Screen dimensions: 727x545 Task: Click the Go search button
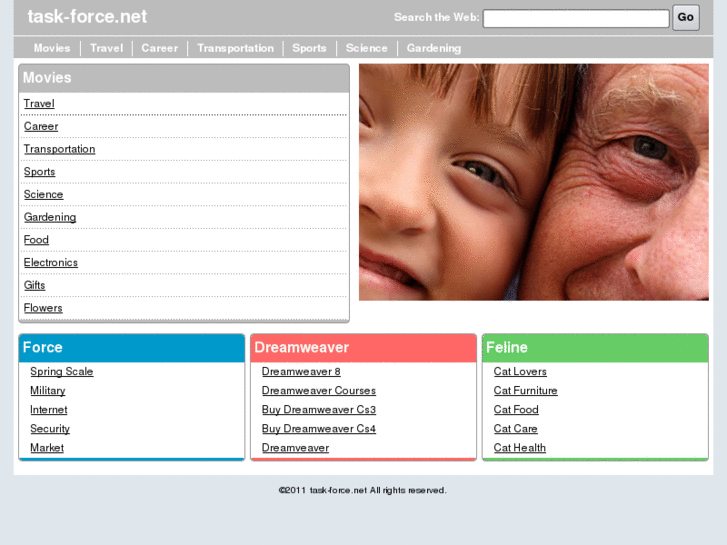pos(686,18)
